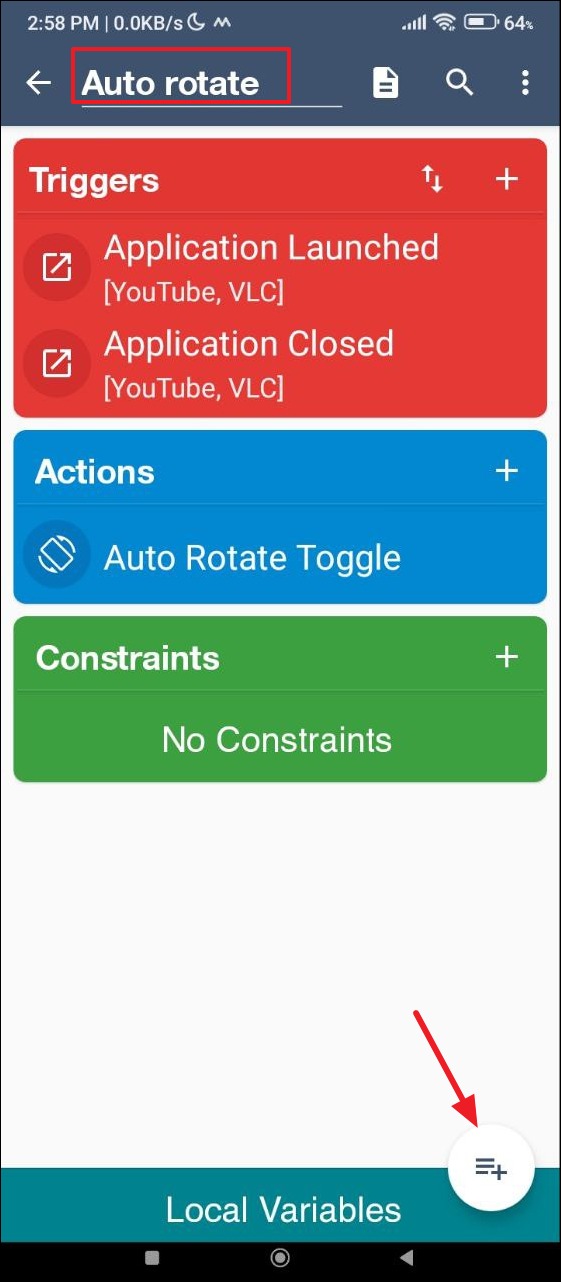Screen dimensions: 561x1282
Task: Add a new constraint with plus
Action: [507, 656]
